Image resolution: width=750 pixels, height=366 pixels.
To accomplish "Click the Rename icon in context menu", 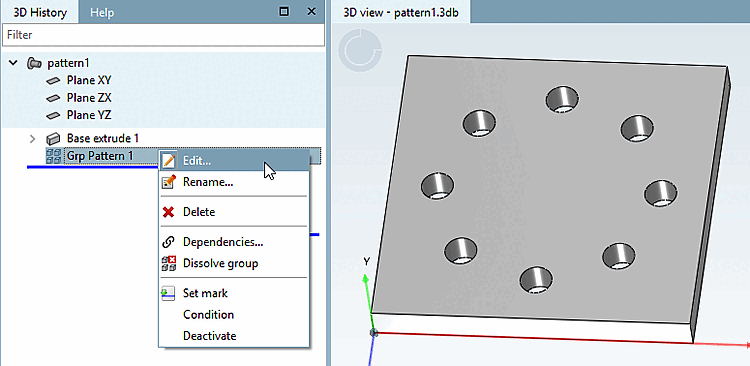I will (169, 182).
